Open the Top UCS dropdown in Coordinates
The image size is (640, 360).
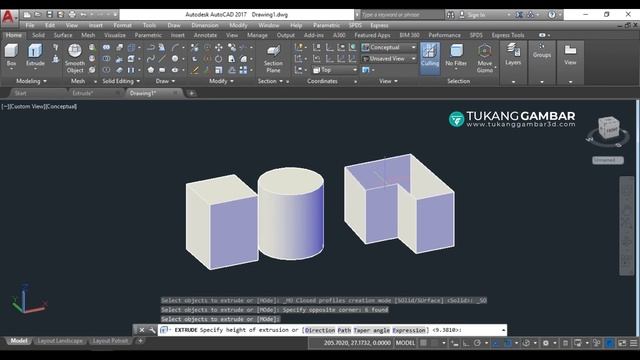[335, 70]
